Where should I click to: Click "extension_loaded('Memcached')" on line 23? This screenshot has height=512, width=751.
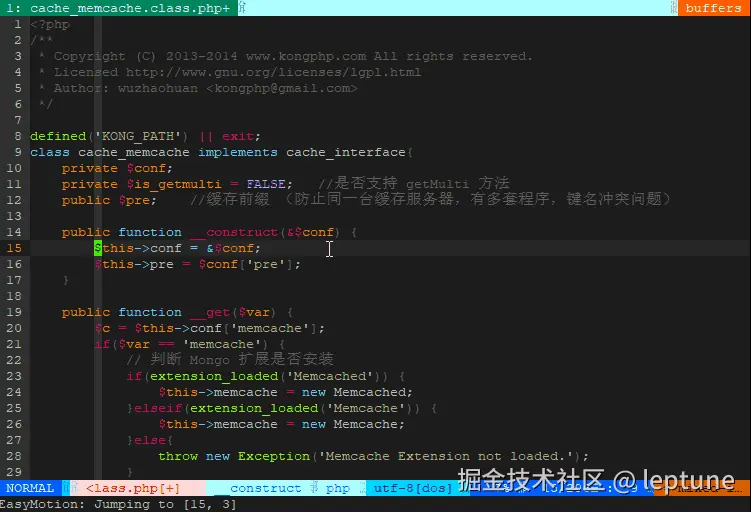click(x=266, y=376)
